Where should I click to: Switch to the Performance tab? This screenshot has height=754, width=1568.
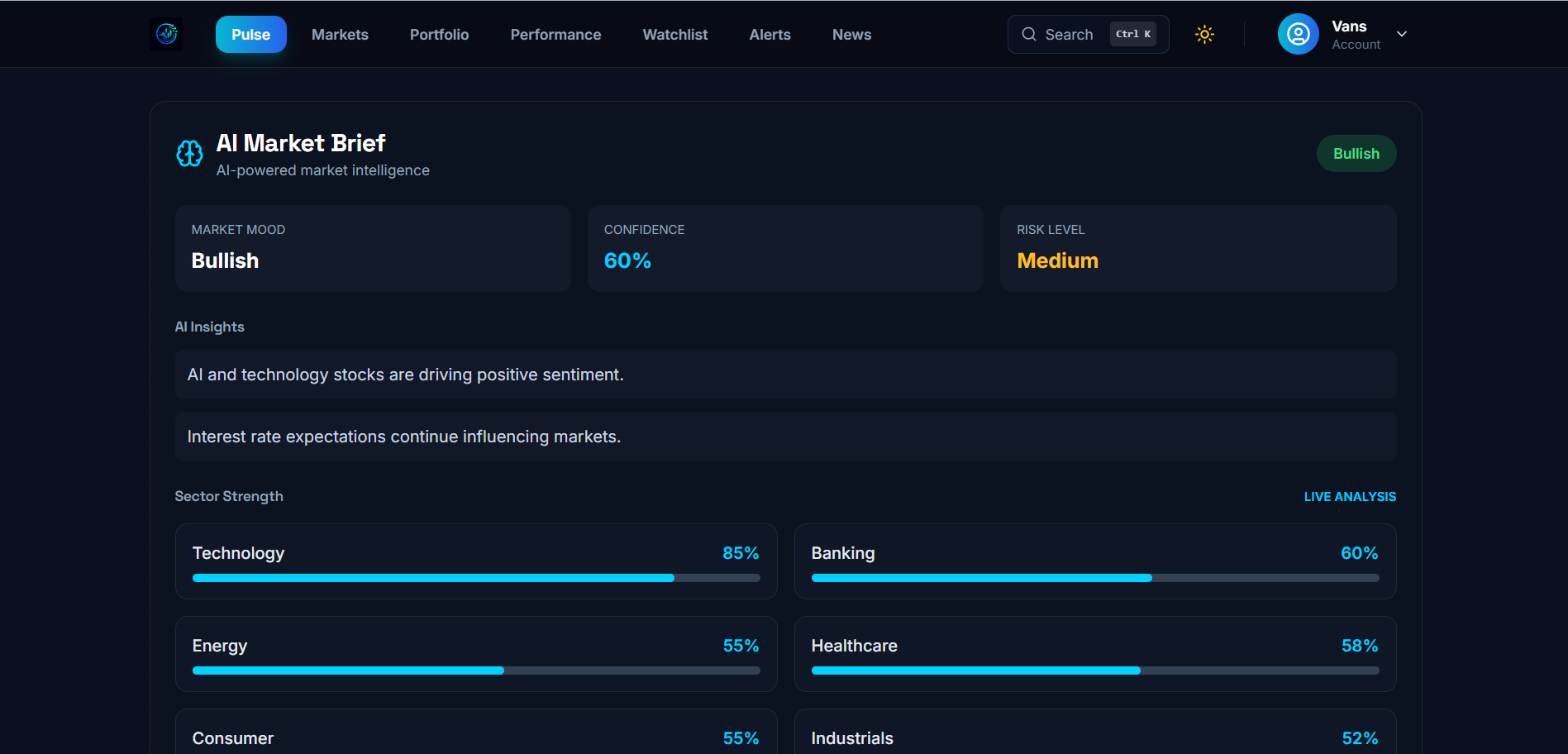coord(555,34)
